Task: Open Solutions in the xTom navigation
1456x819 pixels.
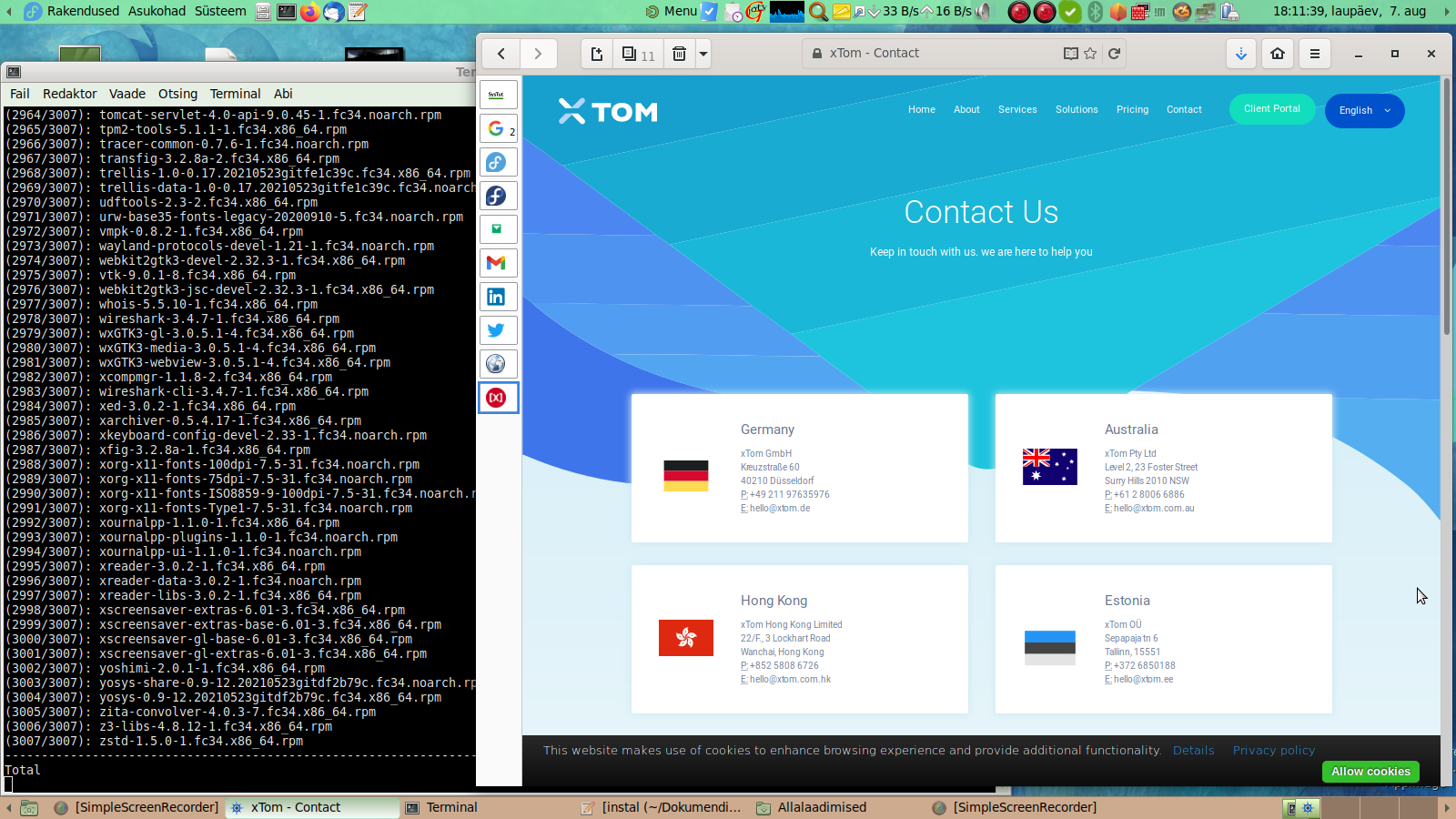Action: (1077, 109)
